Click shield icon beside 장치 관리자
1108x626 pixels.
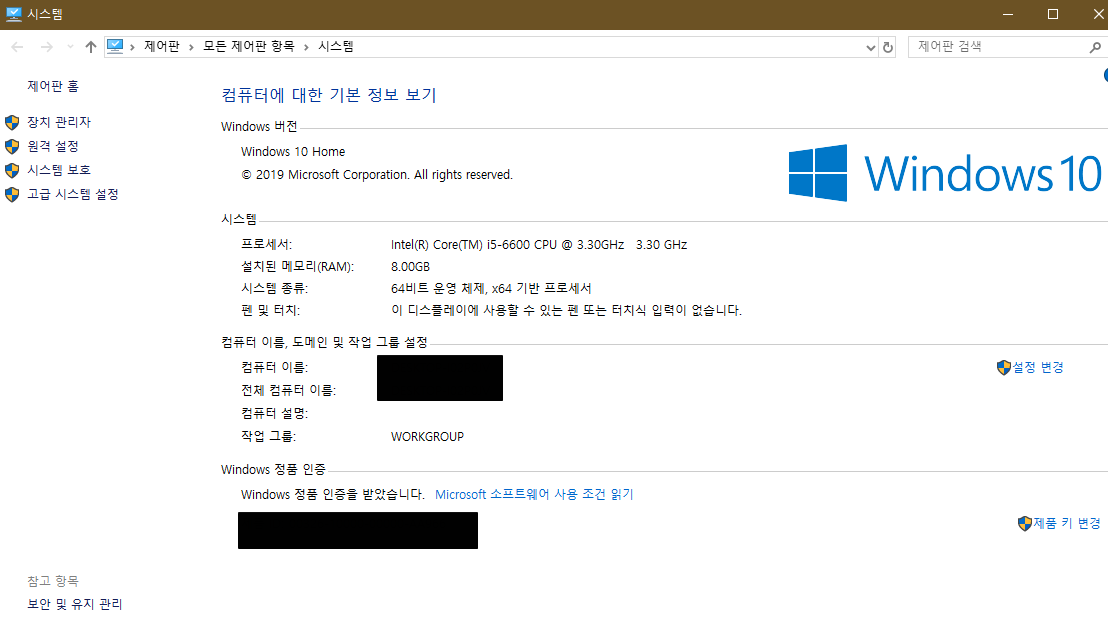pyautogui.click(x=12, y=122)
